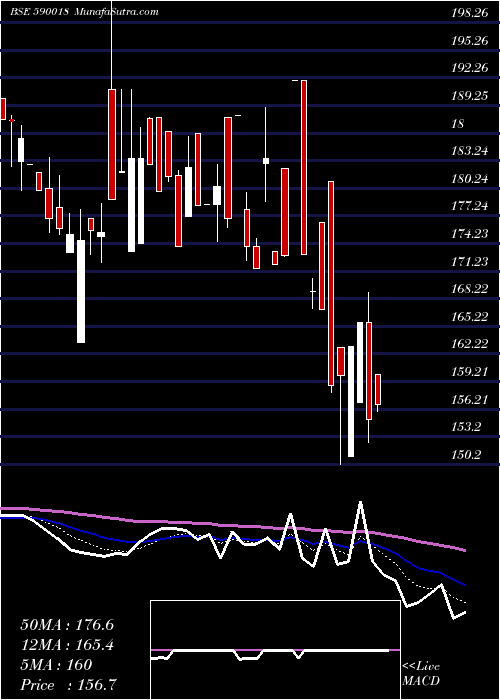Click the 174.23 price axis label
Image resolution: width=500 pixels, height=700 pixels.
[469, 233]
